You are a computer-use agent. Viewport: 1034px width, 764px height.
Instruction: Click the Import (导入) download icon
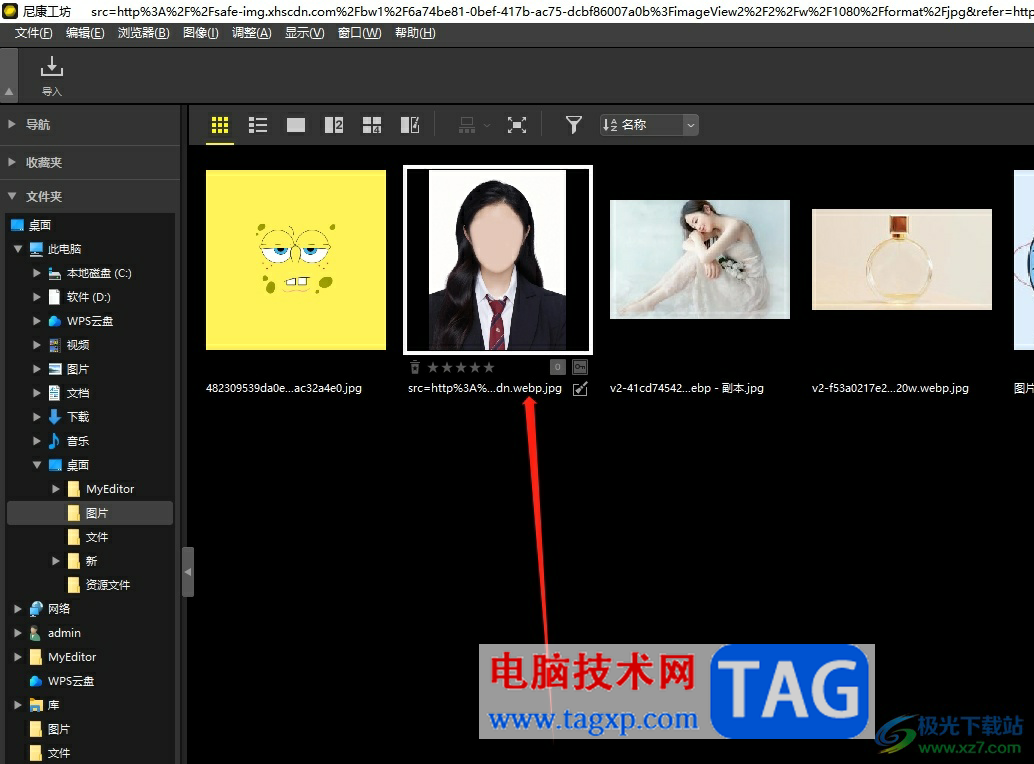[x=51, y=67]
